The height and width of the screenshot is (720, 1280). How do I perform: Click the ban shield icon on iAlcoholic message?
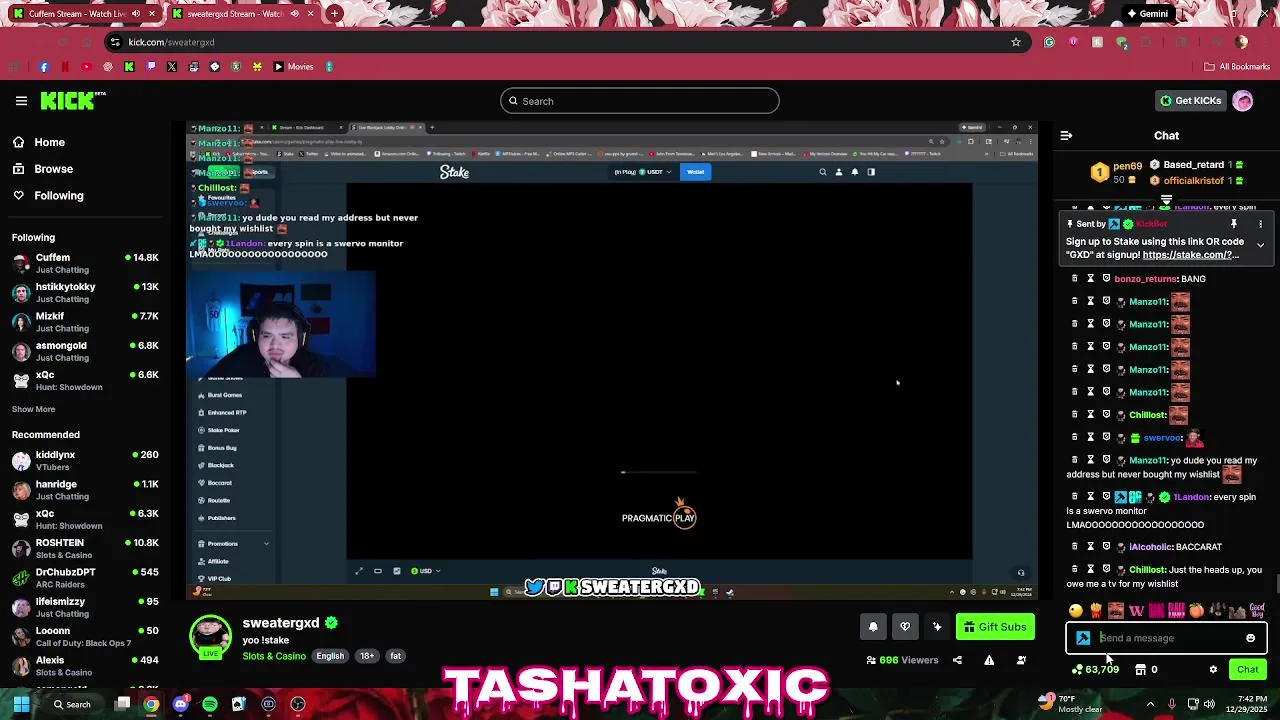1107,547
